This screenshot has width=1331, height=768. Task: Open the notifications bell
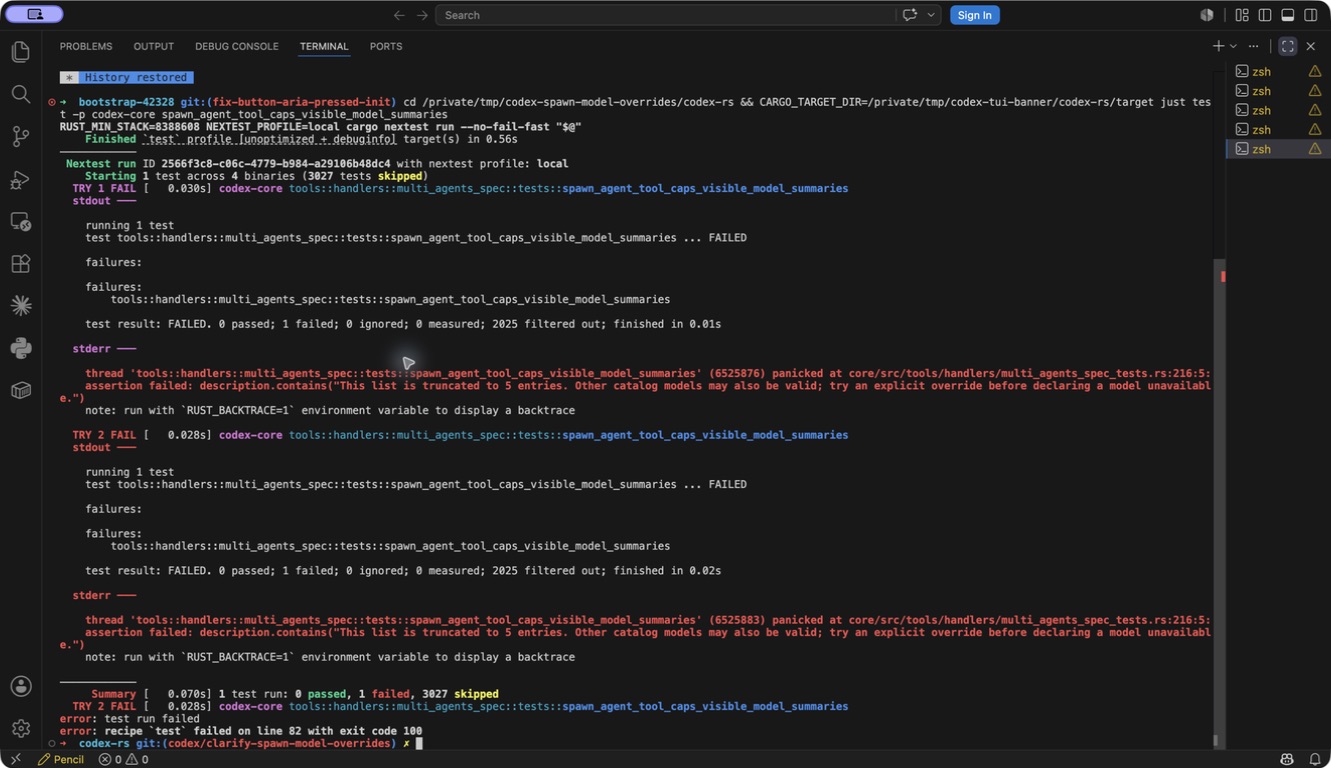1315,759
